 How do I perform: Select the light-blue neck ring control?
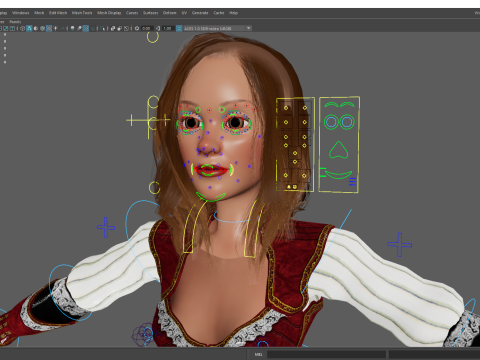pos(232,217)
